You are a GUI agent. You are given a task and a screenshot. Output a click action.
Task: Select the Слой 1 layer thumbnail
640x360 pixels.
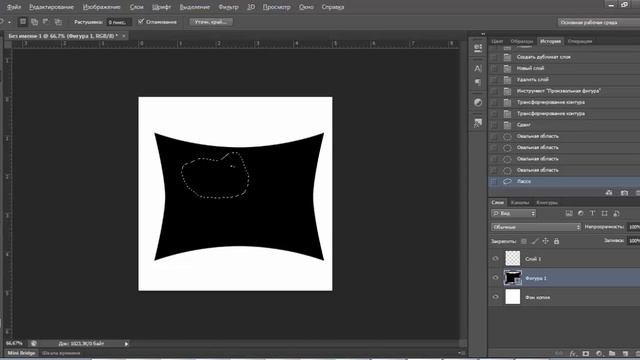tap(512, 258)
